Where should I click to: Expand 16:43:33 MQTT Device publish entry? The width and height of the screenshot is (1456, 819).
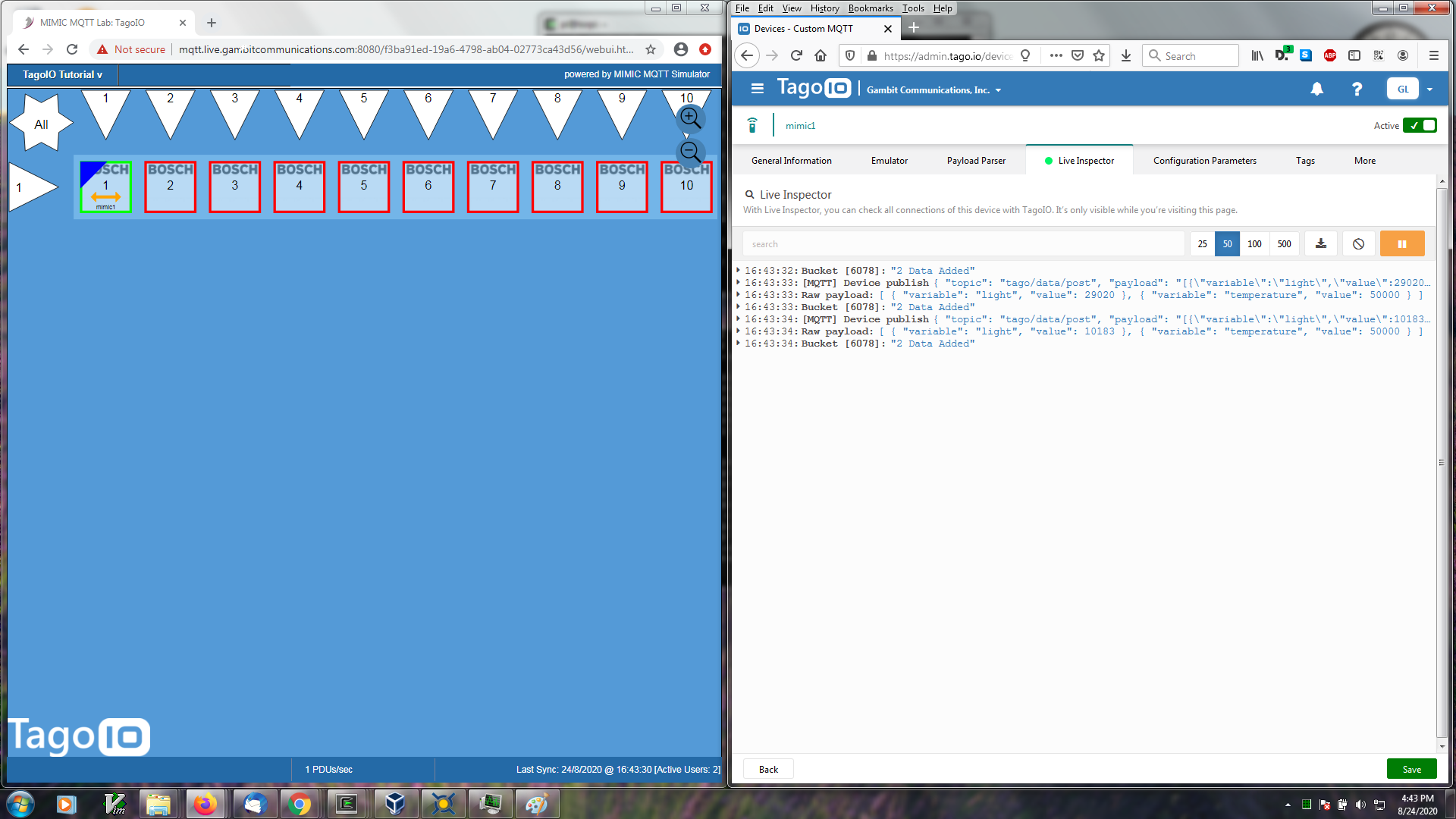click(x=737, y=282)
